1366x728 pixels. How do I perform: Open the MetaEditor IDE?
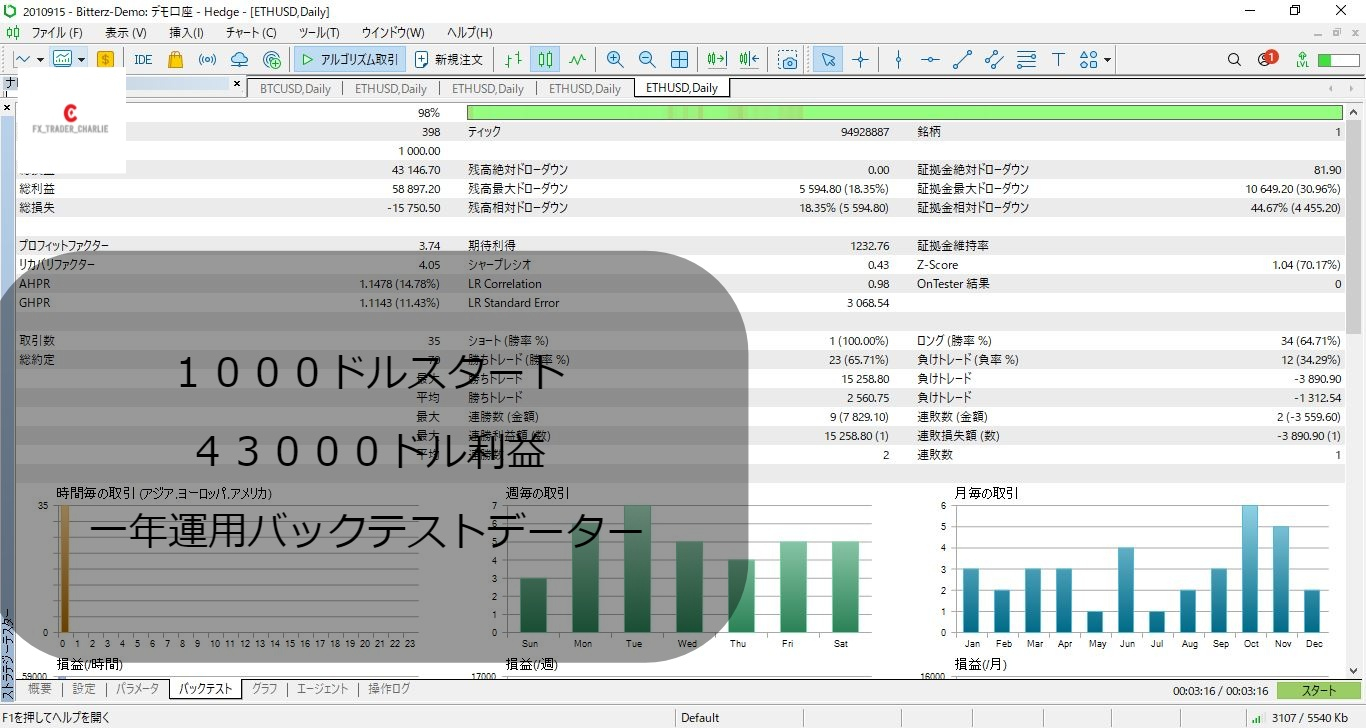point(143,59)
